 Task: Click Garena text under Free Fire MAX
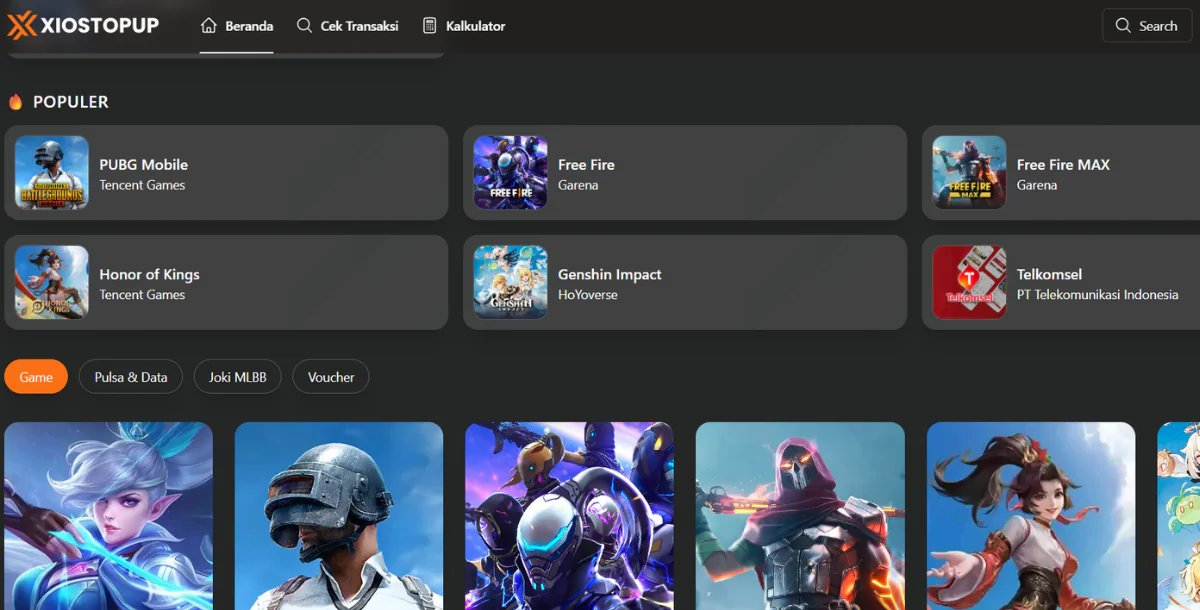[1037, 185]
